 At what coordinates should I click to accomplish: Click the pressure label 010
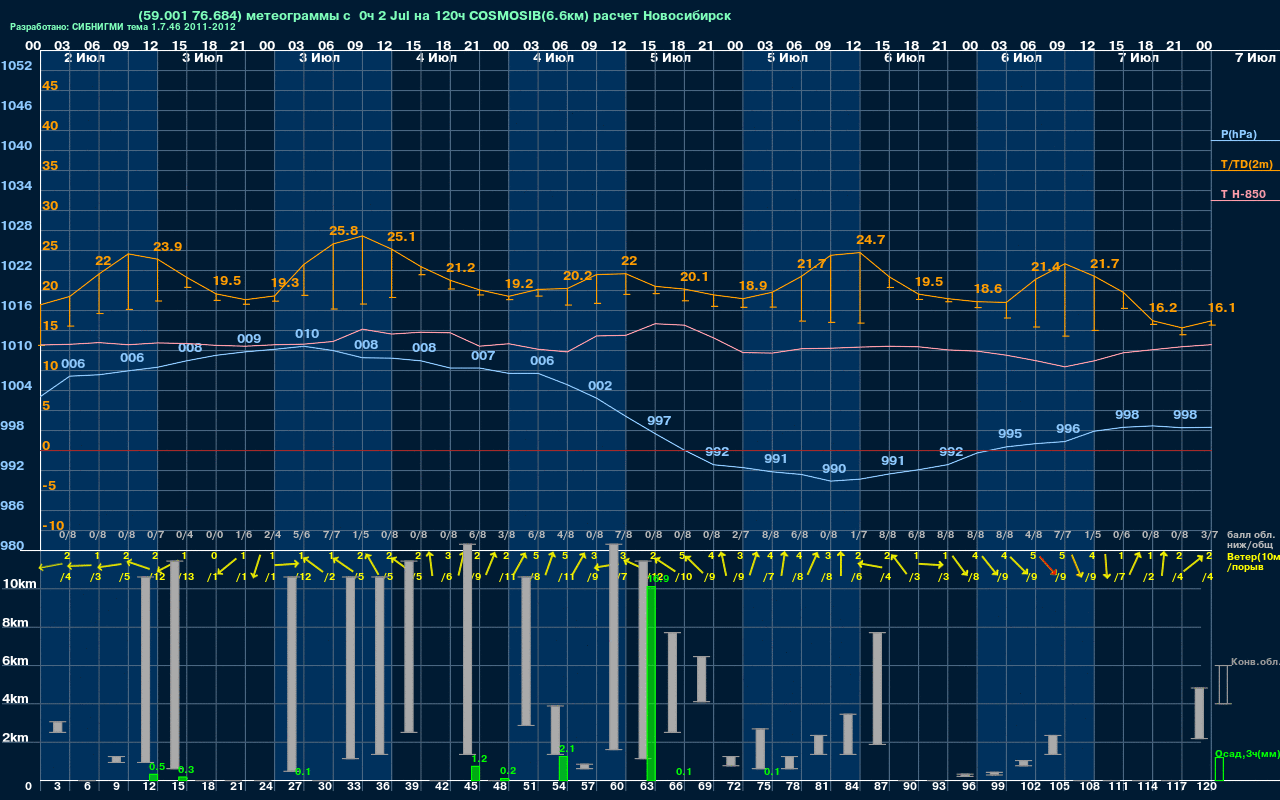pos(307,334)
